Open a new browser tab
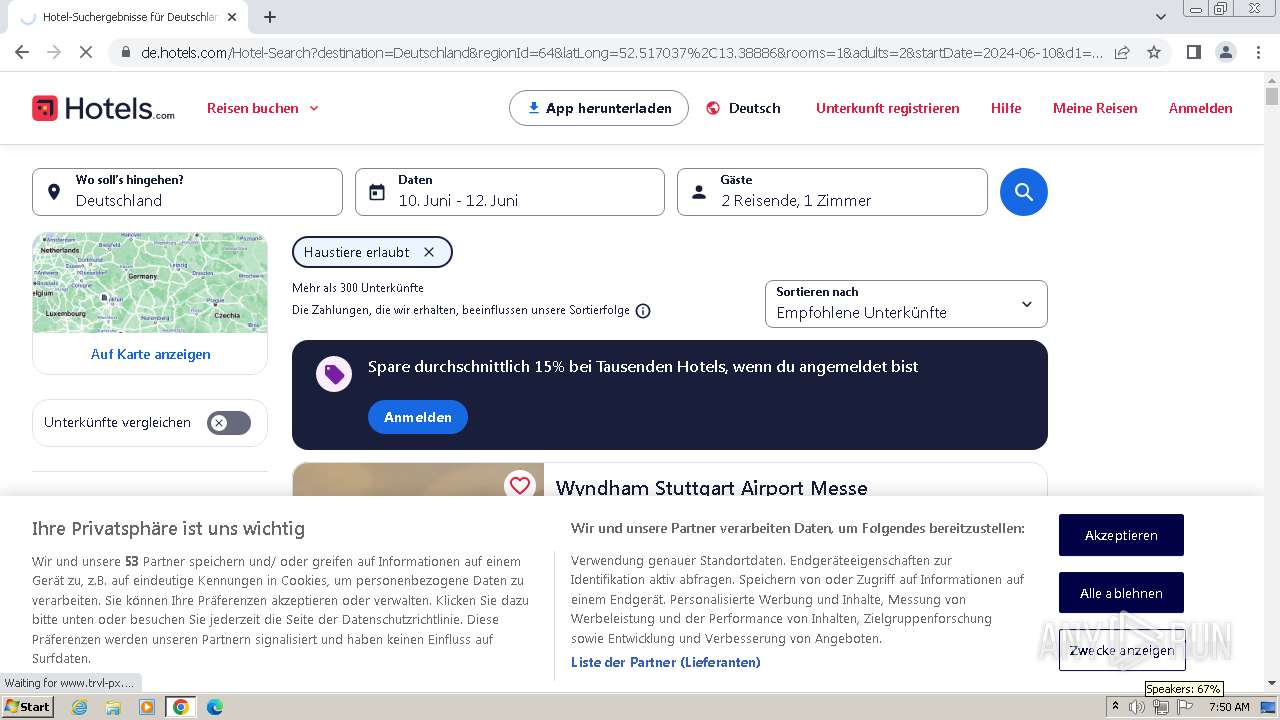 (270, 17)
